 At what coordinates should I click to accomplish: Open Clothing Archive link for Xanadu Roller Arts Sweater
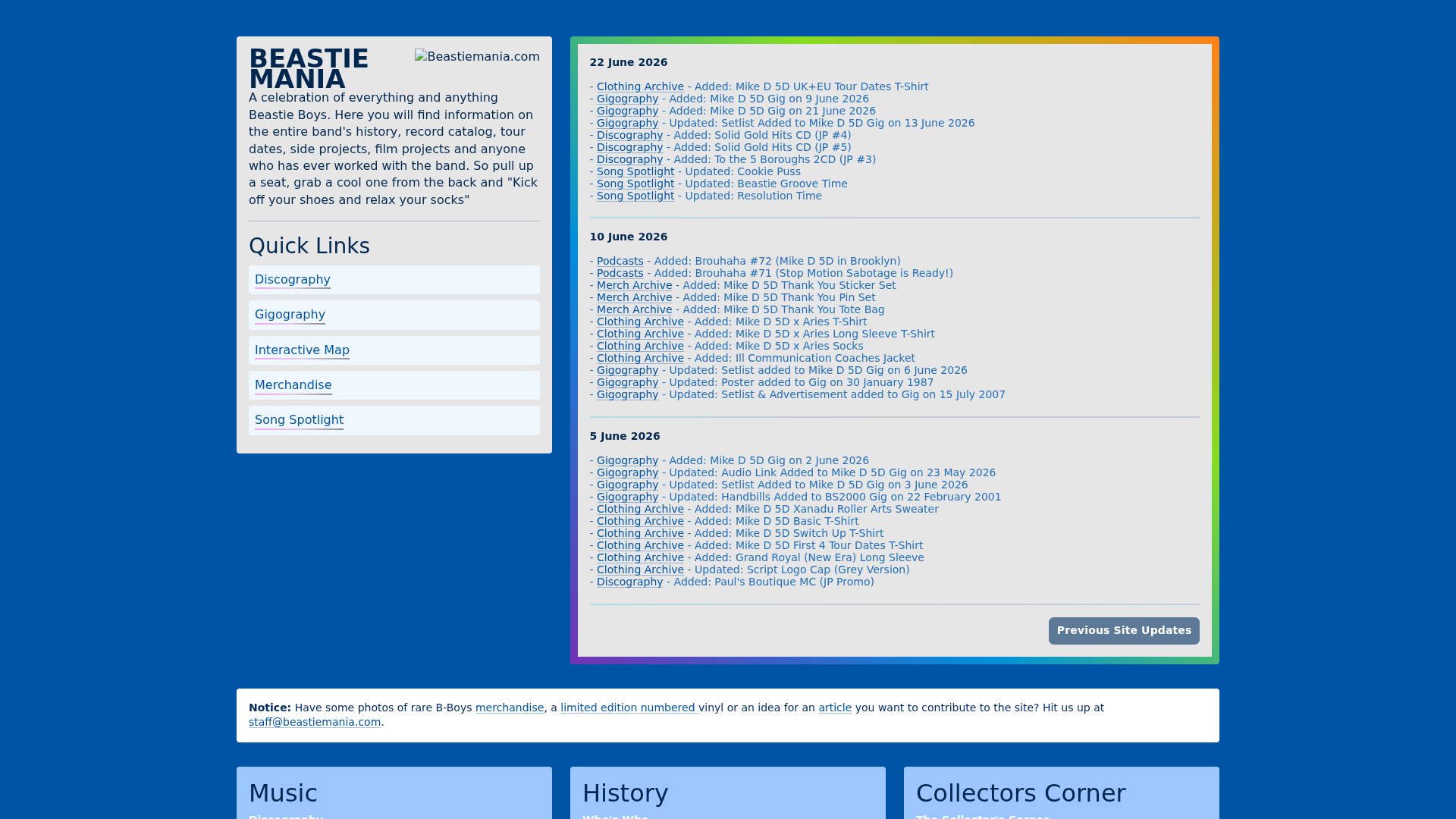(640, 510)
